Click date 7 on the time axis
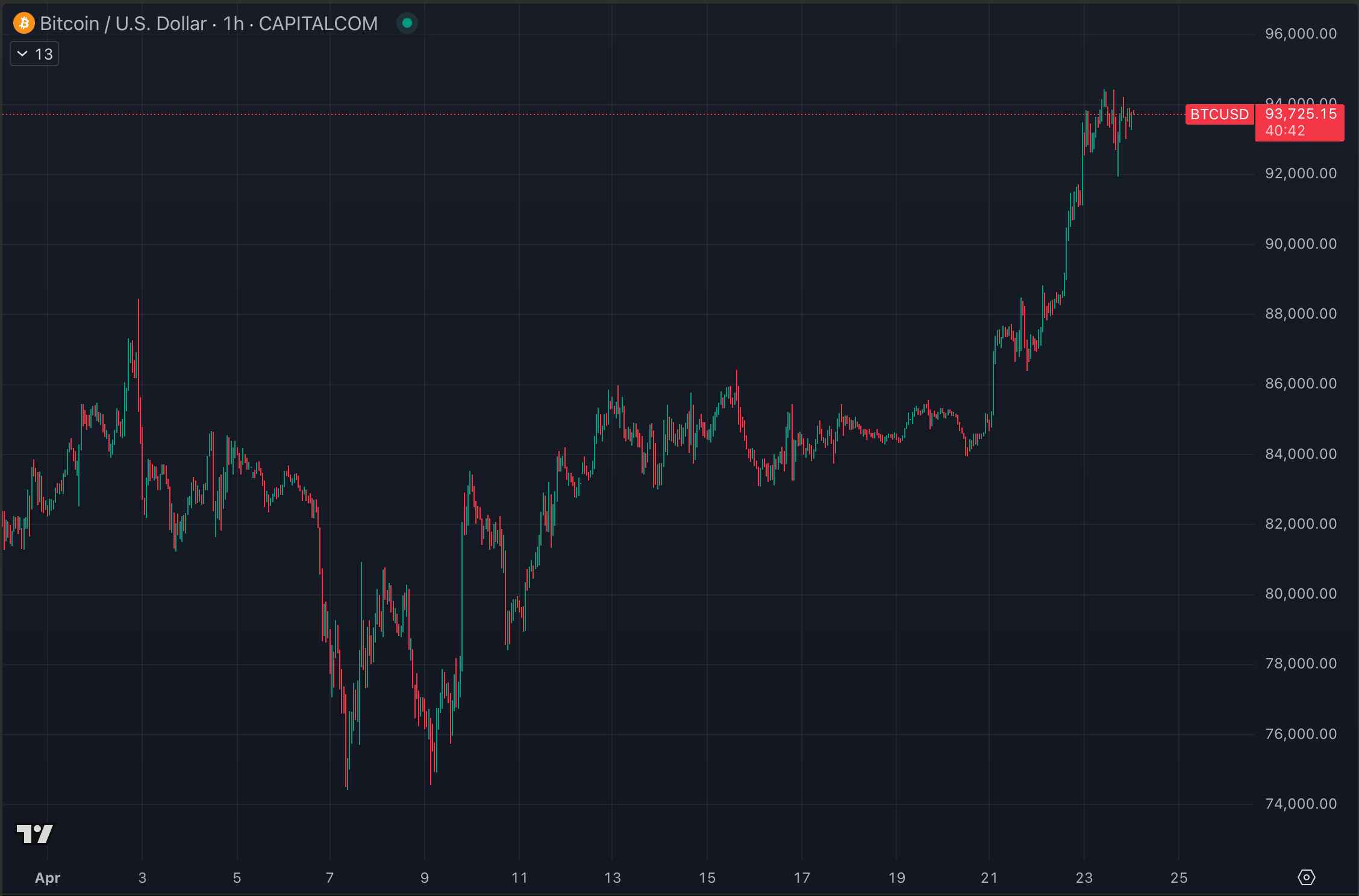 330,878
